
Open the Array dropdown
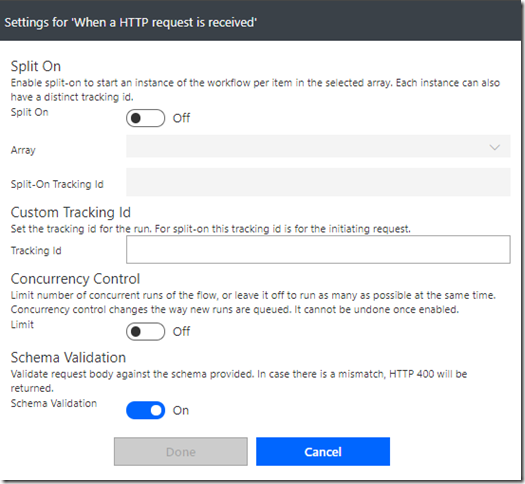(x=318, y=147)
